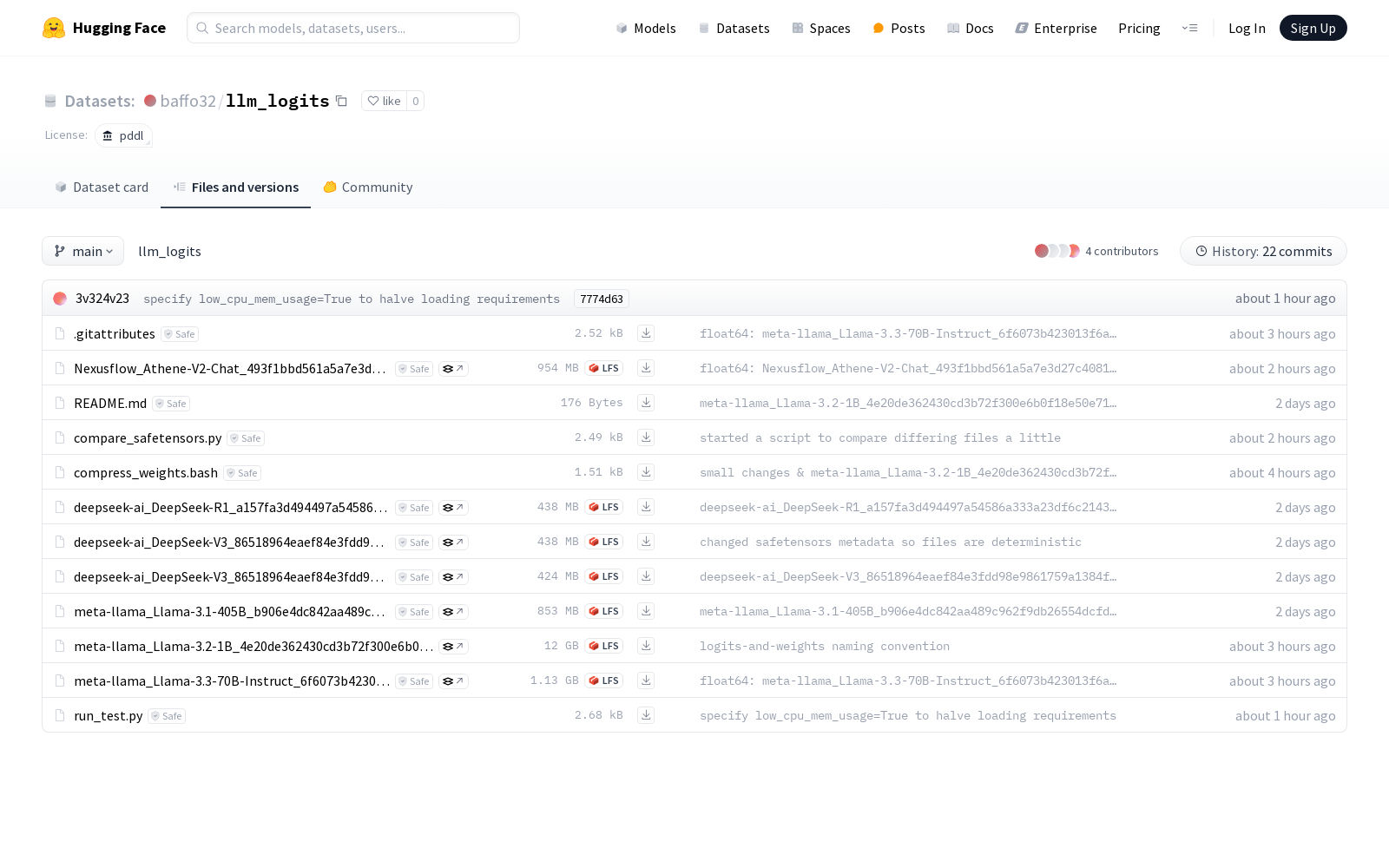Expand the pddl license tag
This screenshot has height=868, width=1389.
point(124,136)
